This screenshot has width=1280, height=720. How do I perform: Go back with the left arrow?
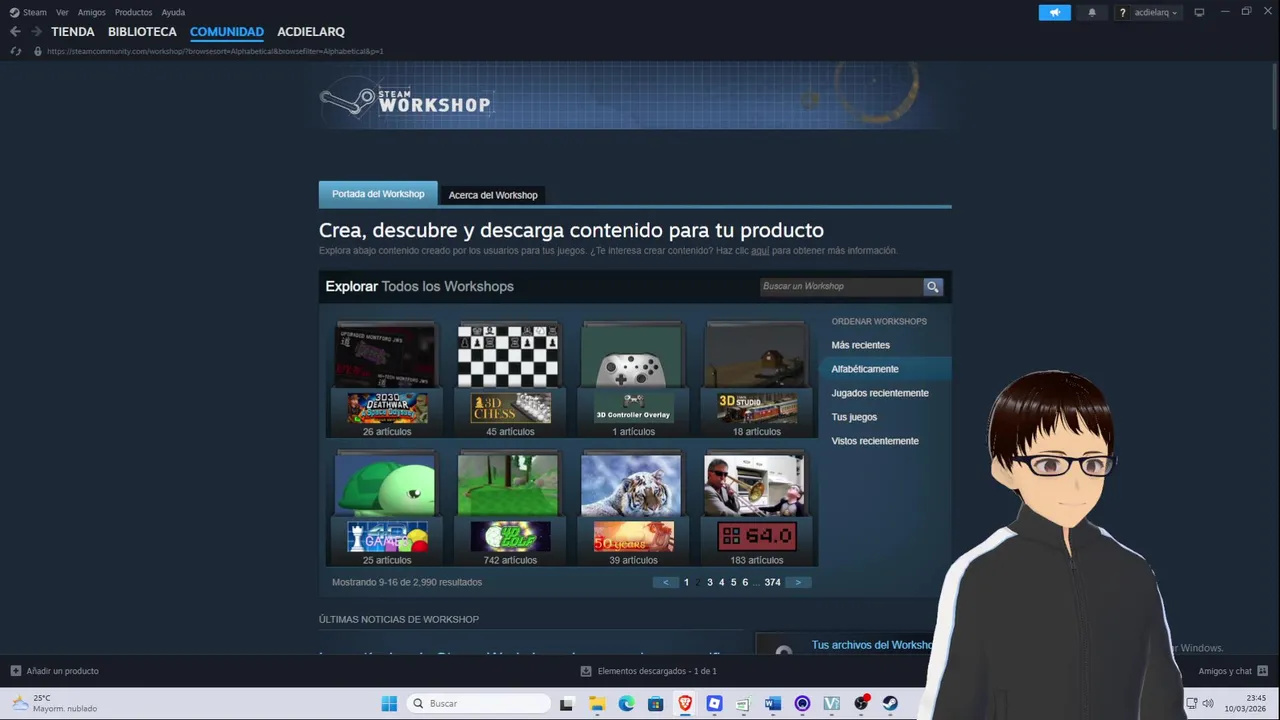pyautogui.click(x=15, y=31)
